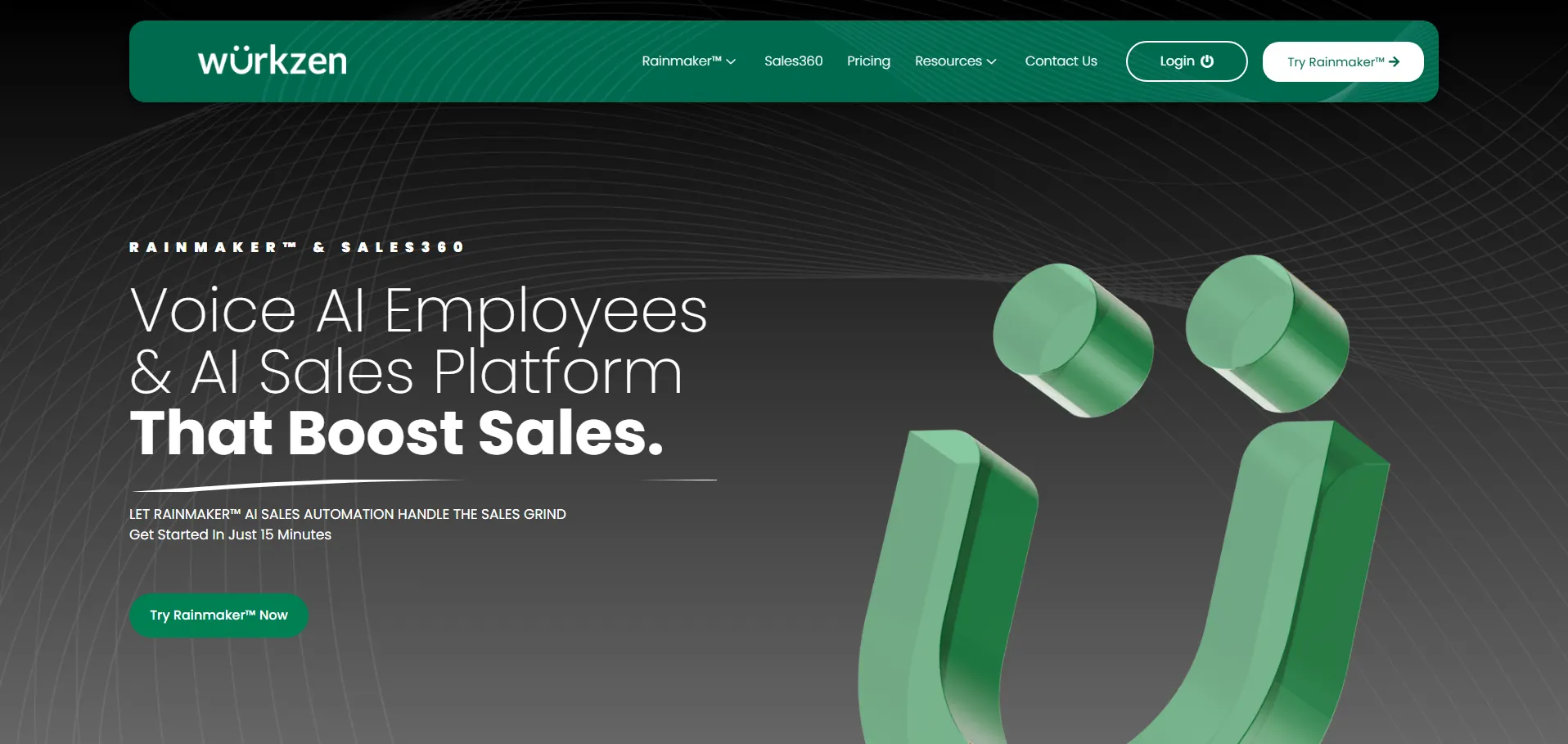Image resolution: width=1568 pixels, height=744 pixels.
Task: Click the RAINMAKER™ & SALES360 label text
Action: [x=297, y=247]
